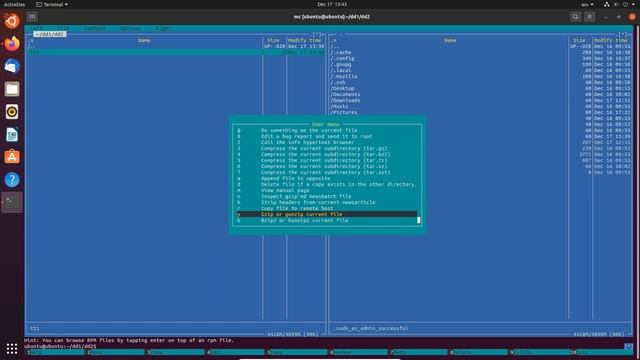Select the Terminal icon in the dock

coord(12,202)
